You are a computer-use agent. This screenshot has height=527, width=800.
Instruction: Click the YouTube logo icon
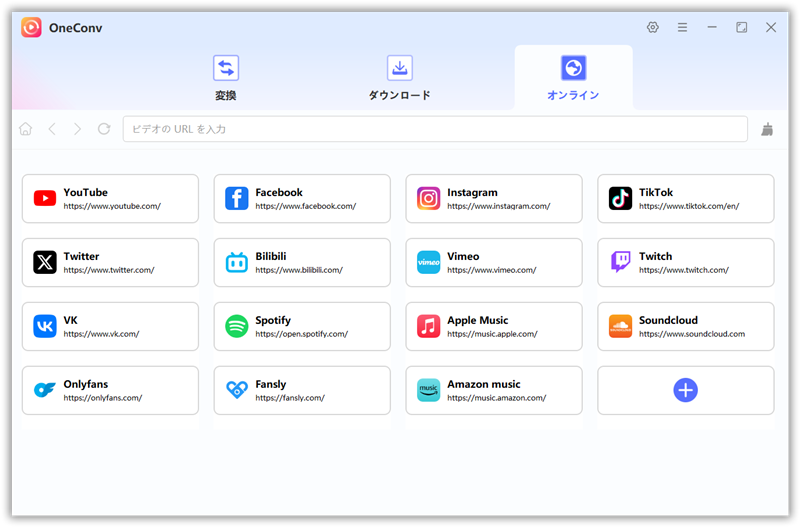click(45, 198)
